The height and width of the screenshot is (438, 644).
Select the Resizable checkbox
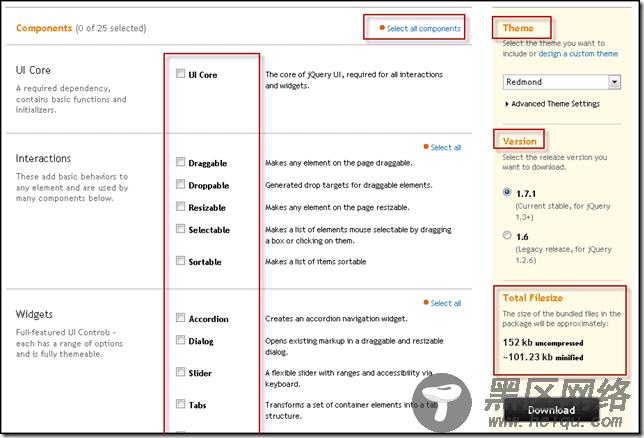180,206
